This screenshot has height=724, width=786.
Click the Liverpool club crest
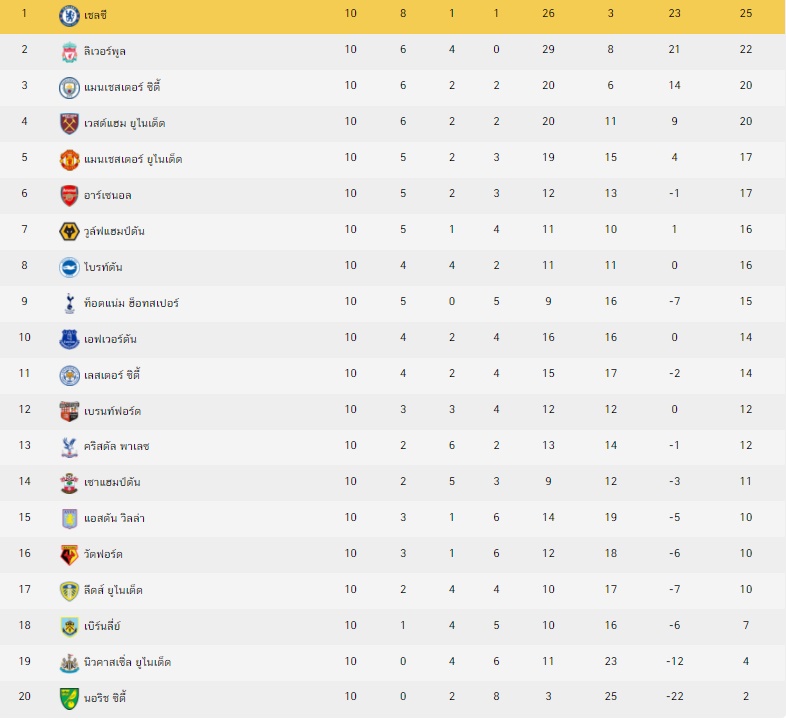tap(69, 52)
